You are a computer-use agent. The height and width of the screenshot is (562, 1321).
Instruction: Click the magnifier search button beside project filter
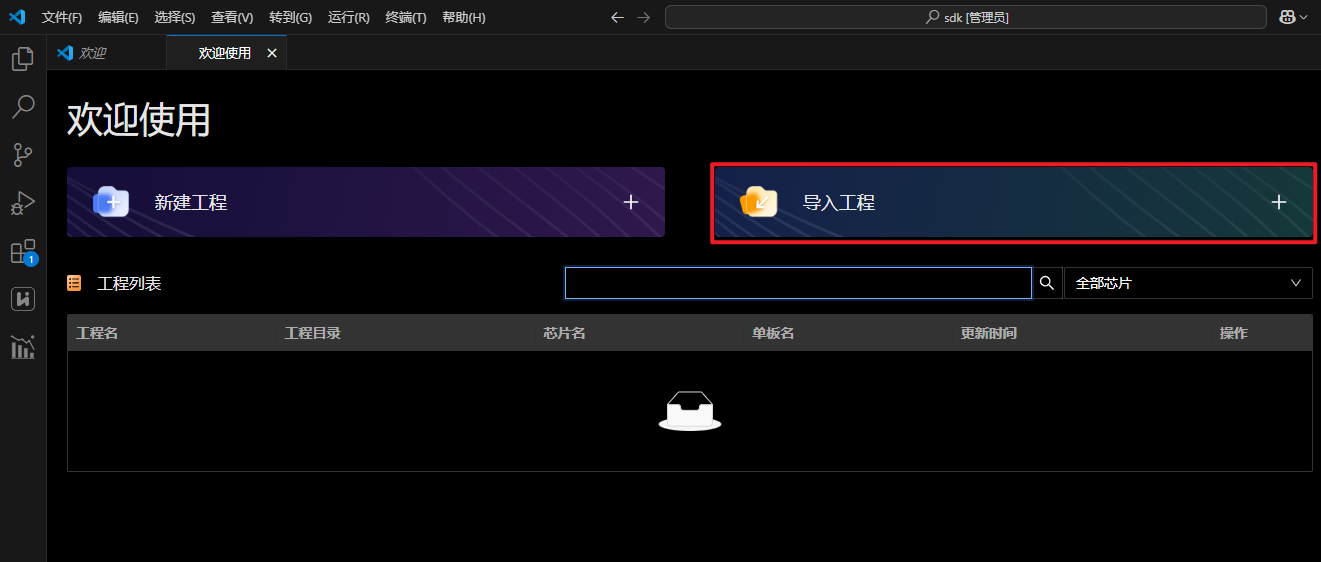(x=1046, y=284)
